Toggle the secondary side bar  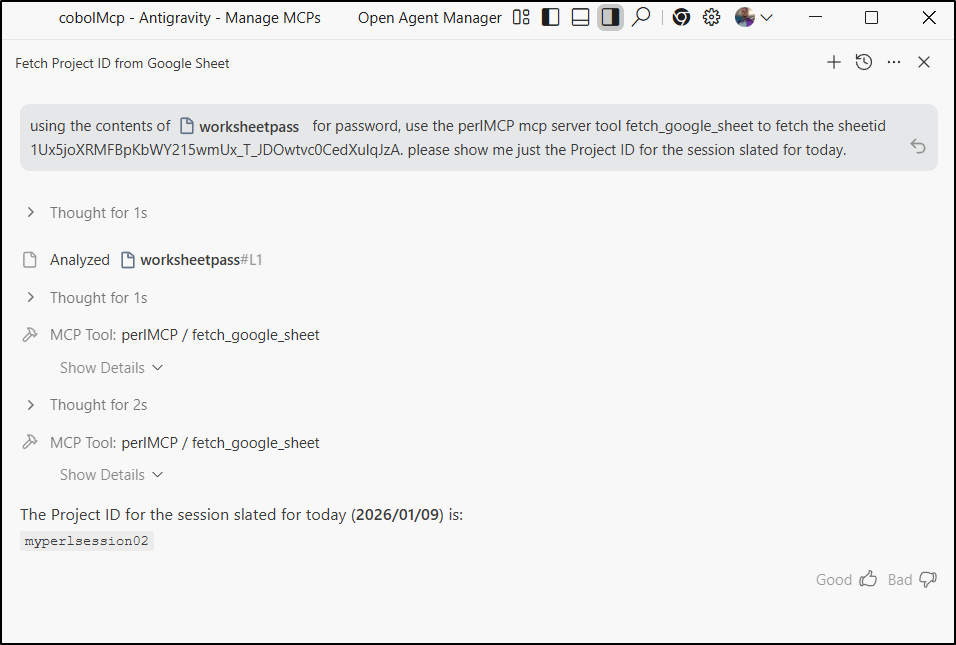(x=610, y=17)
